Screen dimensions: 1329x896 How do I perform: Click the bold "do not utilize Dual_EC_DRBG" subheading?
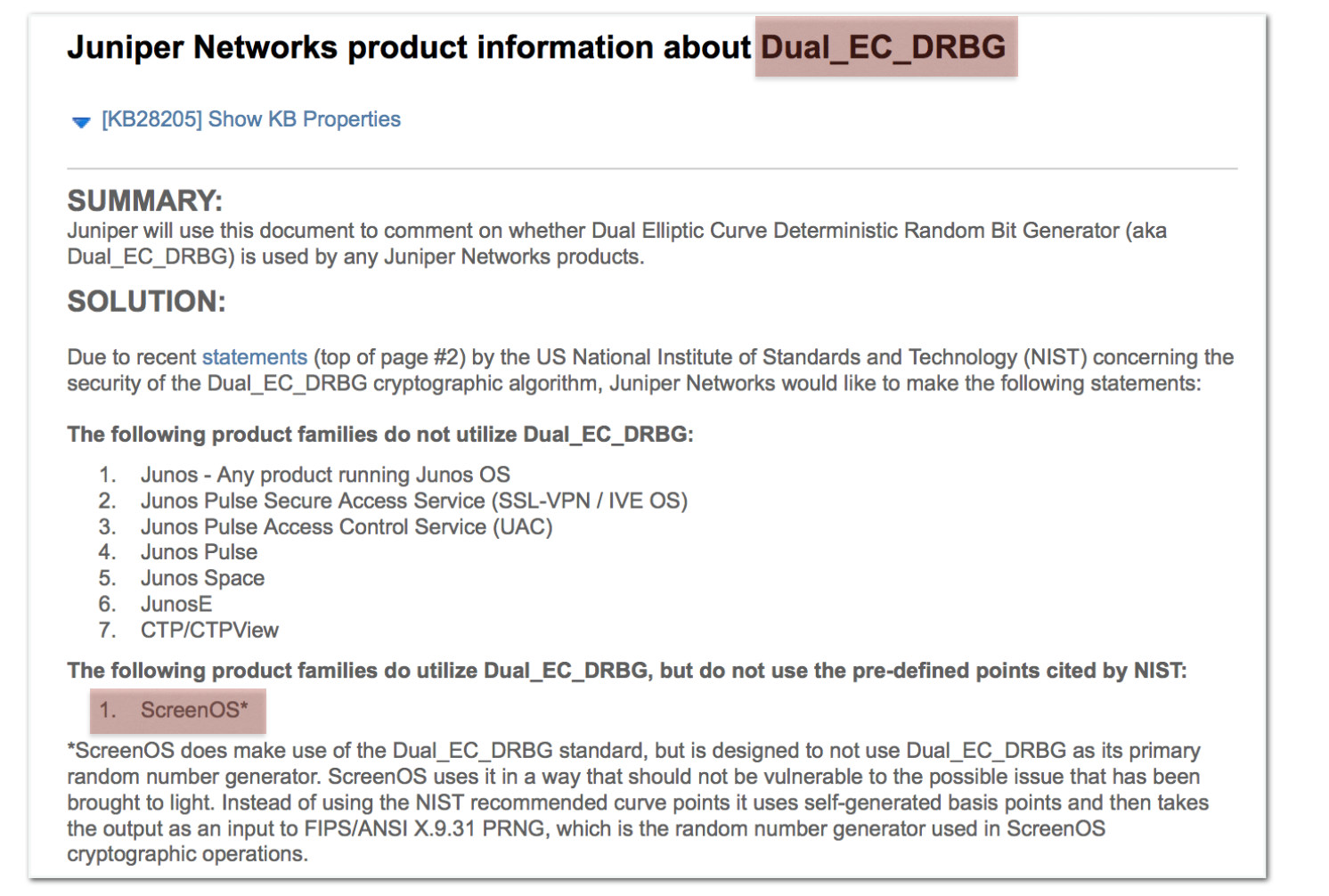380,435
